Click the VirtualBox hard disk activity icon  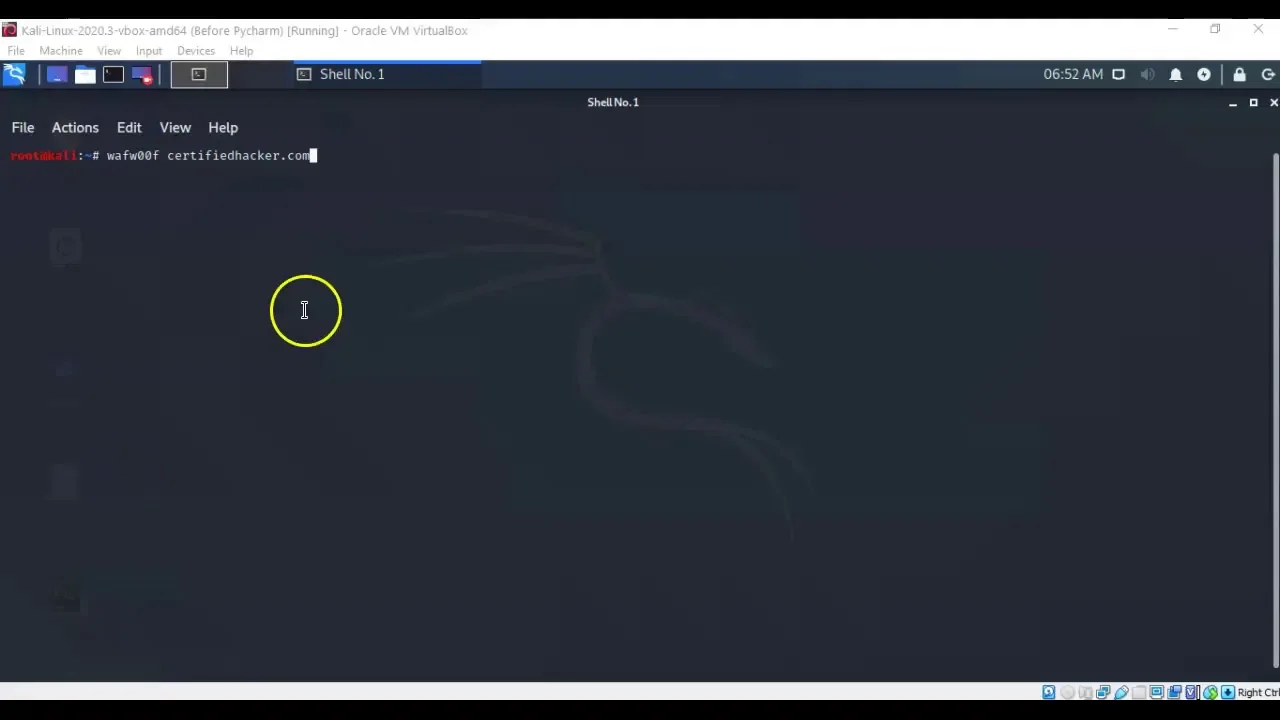[1049, 692]
